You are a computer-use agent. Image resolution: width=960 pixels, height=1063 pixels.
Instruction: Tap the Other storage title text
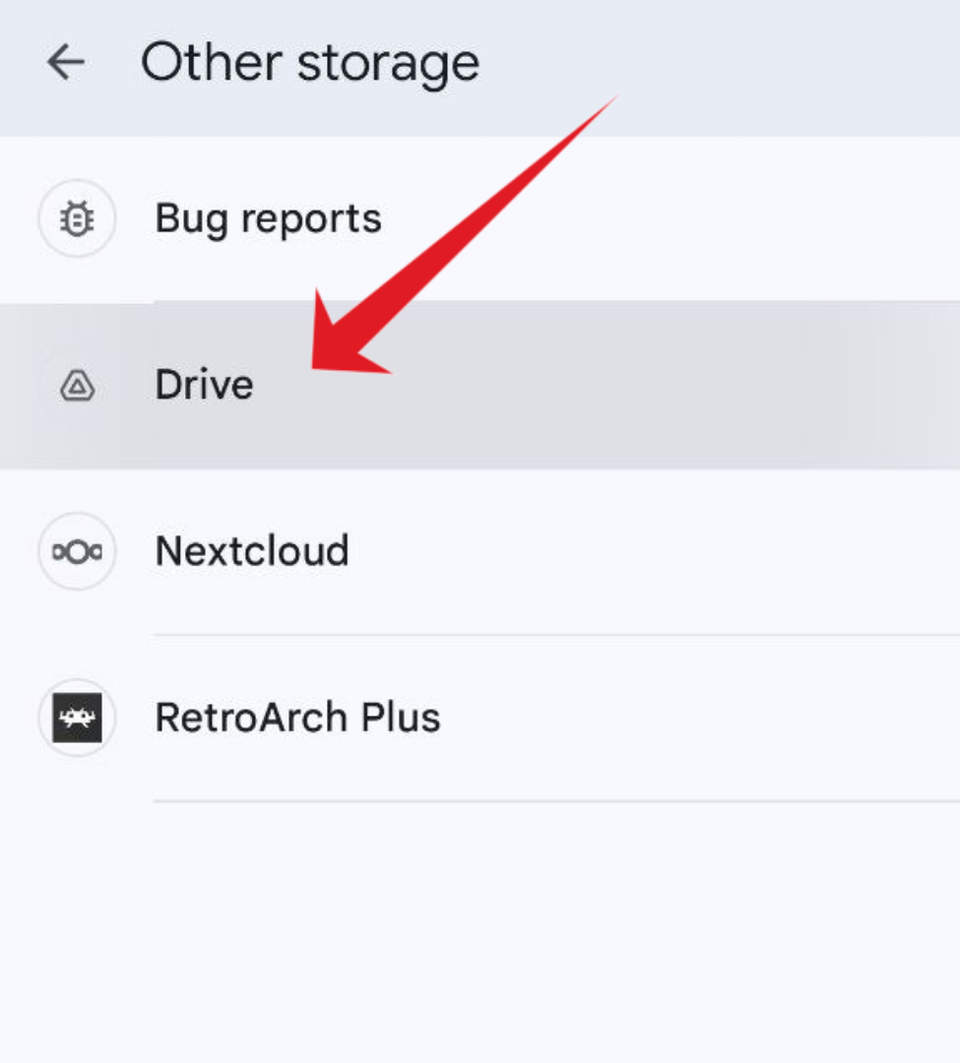[x=312, y=62]
